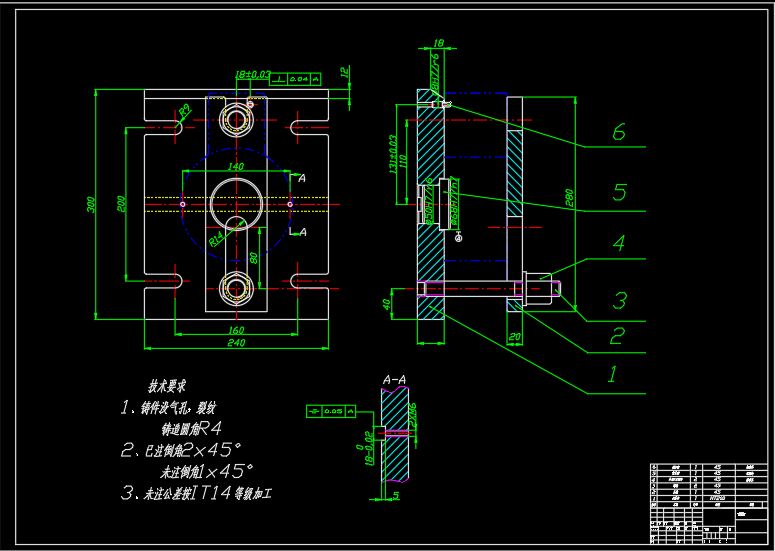The height and width of the screenshot is (551, 775).
Task: Pick the 80 slot length dimension
Action: [x=253, y=257]
